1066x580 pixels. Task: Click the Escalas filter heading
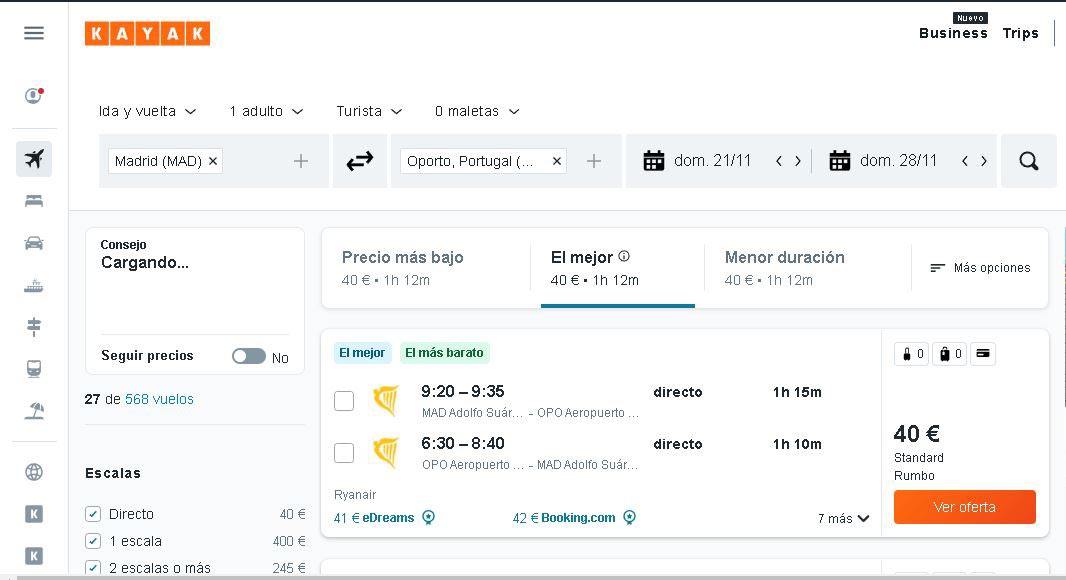113,473
